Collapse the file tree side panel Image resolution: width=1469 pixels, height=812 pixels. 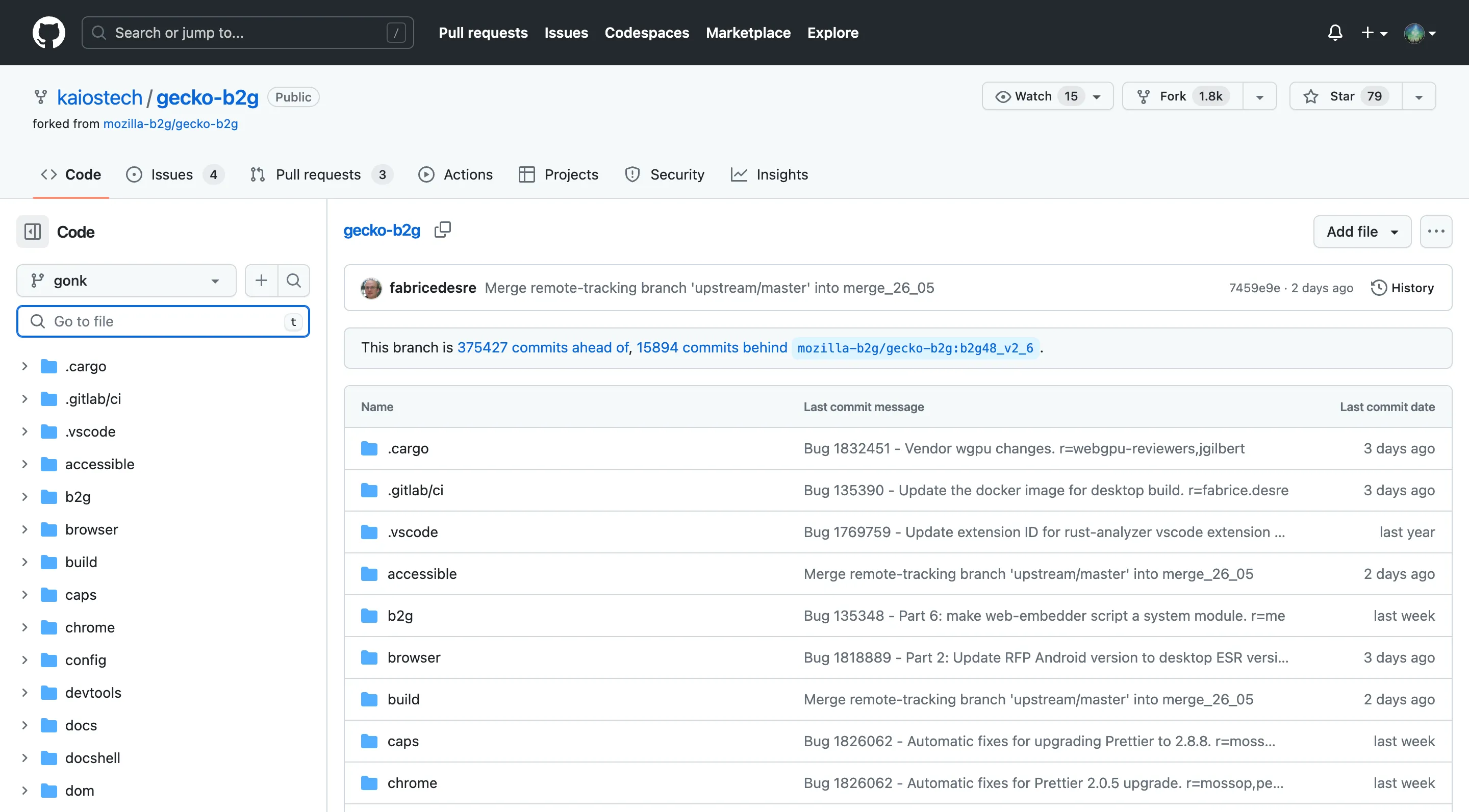coord(33,232)
